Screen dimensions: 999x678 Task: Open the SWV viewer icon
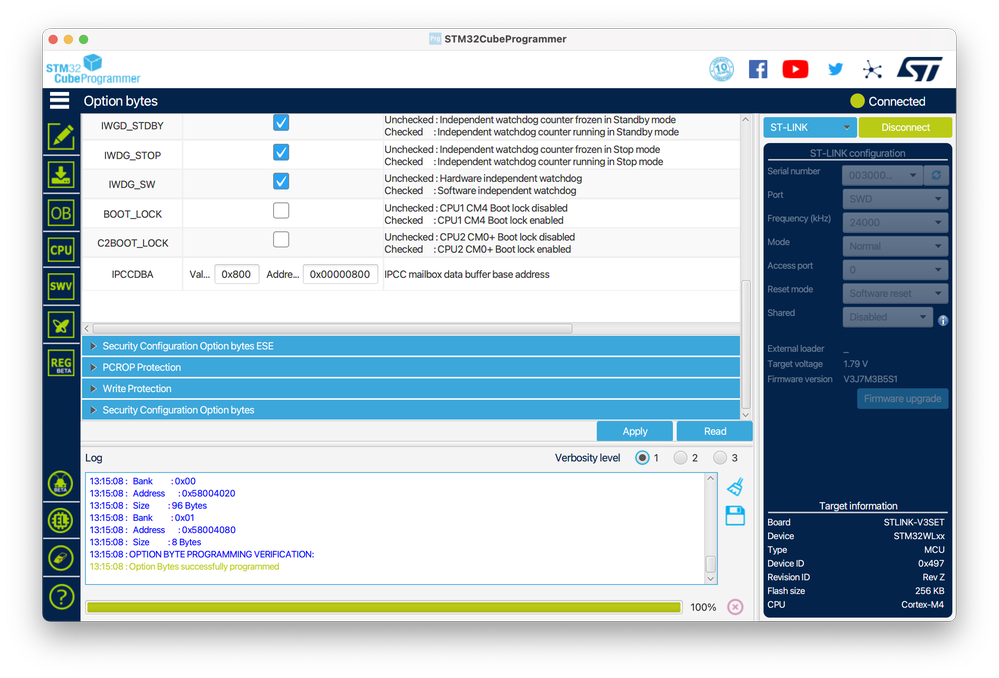pyautogui.click(x=61, y=286)
